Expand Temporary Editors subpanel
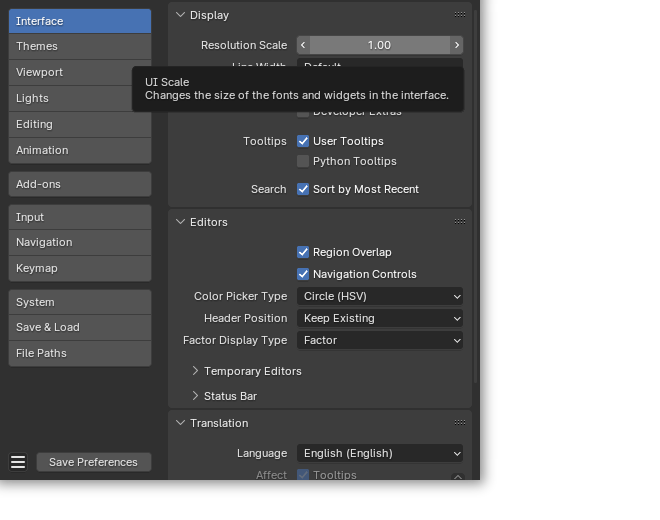The height and width of the screenshot is (520, 660). [x=195, y=371]
